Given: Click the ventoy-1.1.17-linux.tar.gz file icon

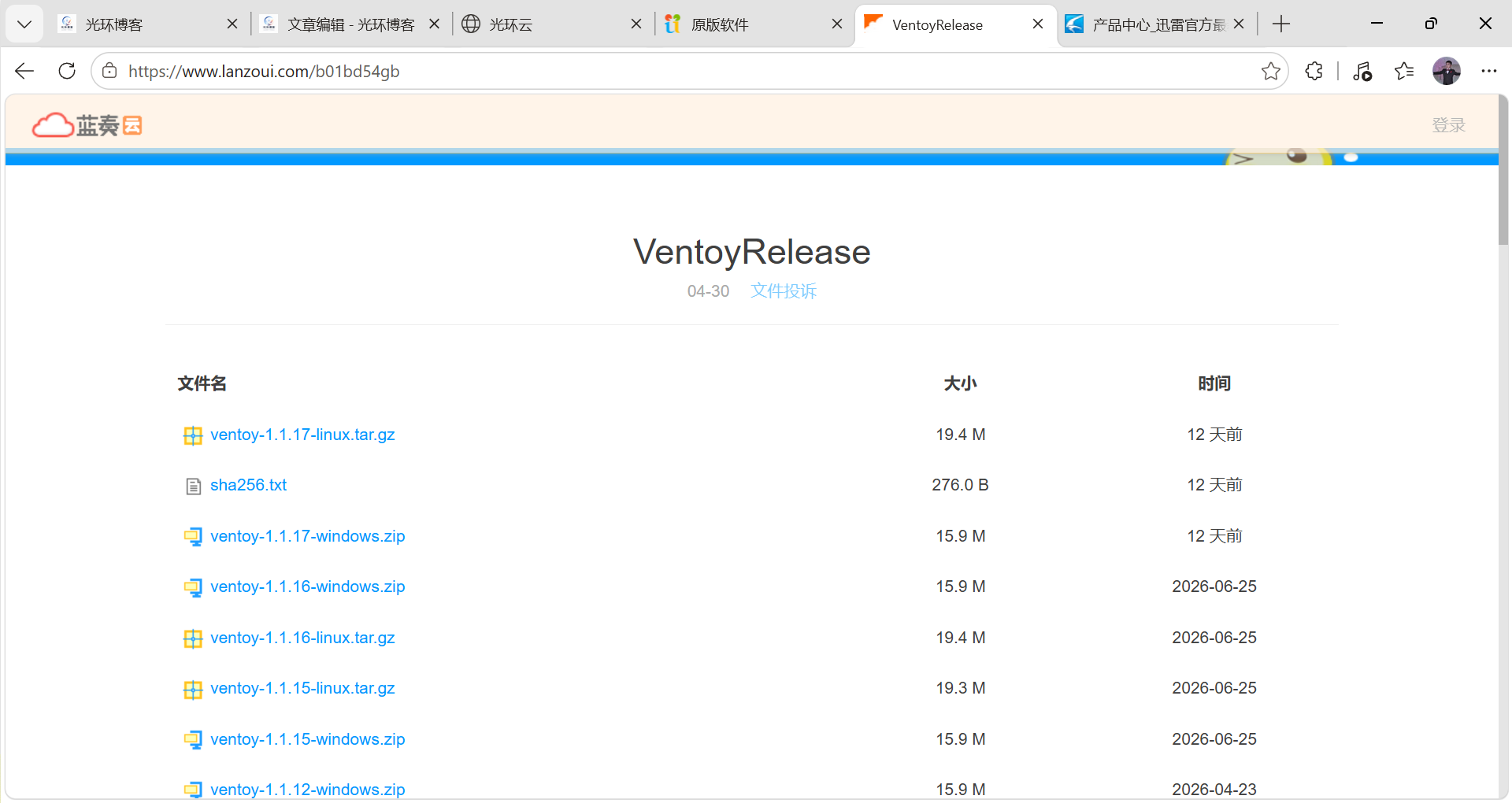Looking at the screenshot, I should coord(193,435).
